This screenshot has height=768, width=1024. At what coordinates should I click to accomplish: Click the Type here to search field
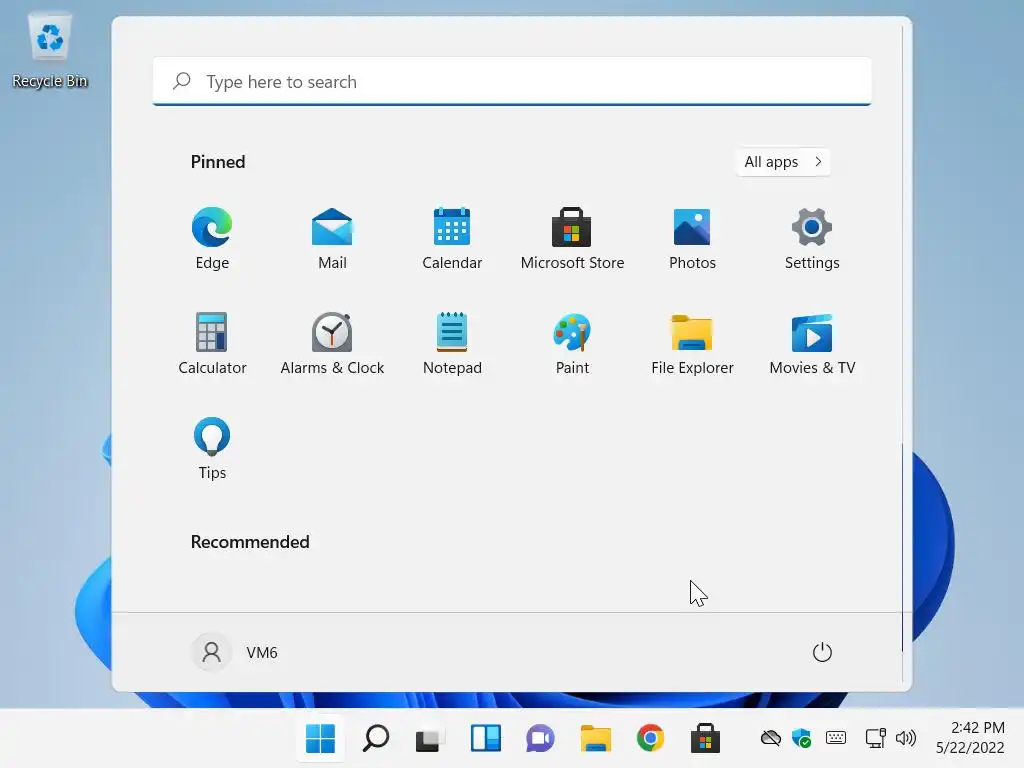[x=512, y=81]
